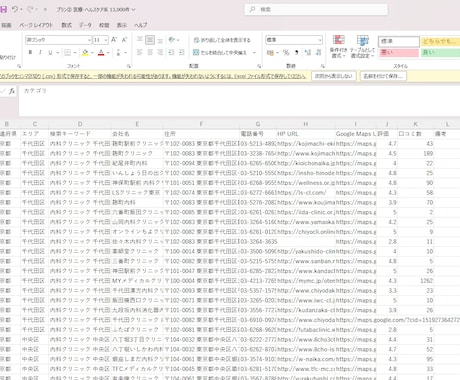
Task: Open the 数式 ribbon tab
Action: click(x=67, y=25)
